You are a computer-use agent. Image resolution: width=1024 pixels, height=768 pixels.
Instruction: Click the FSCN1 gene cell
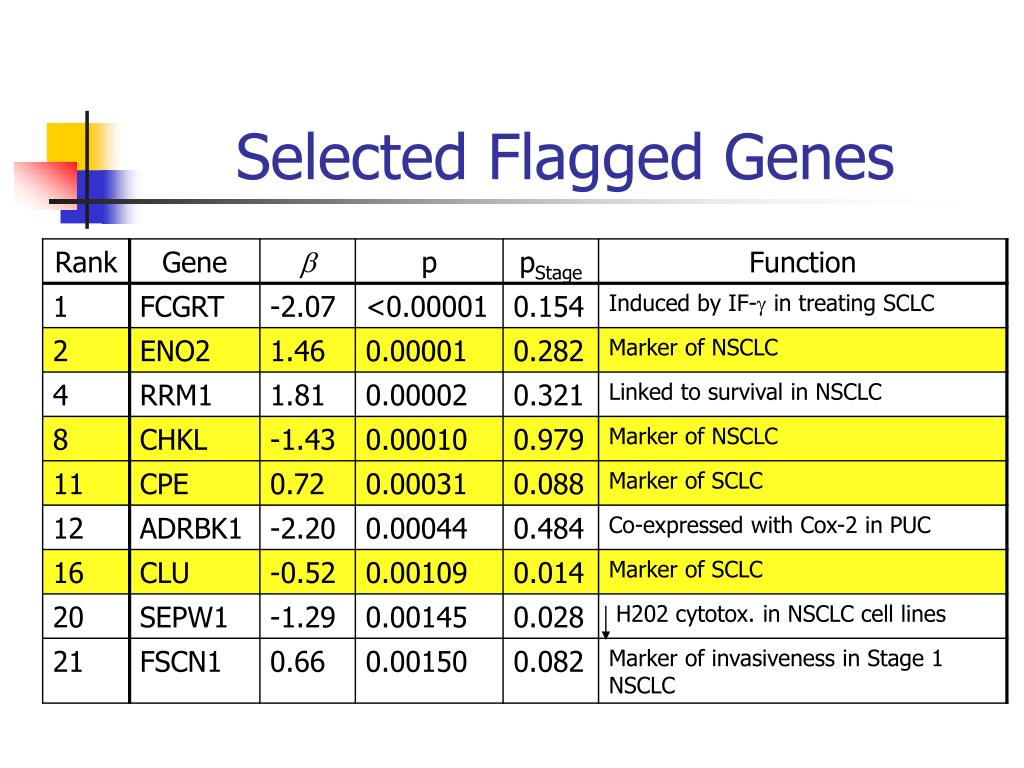click(x=195, y=671)
